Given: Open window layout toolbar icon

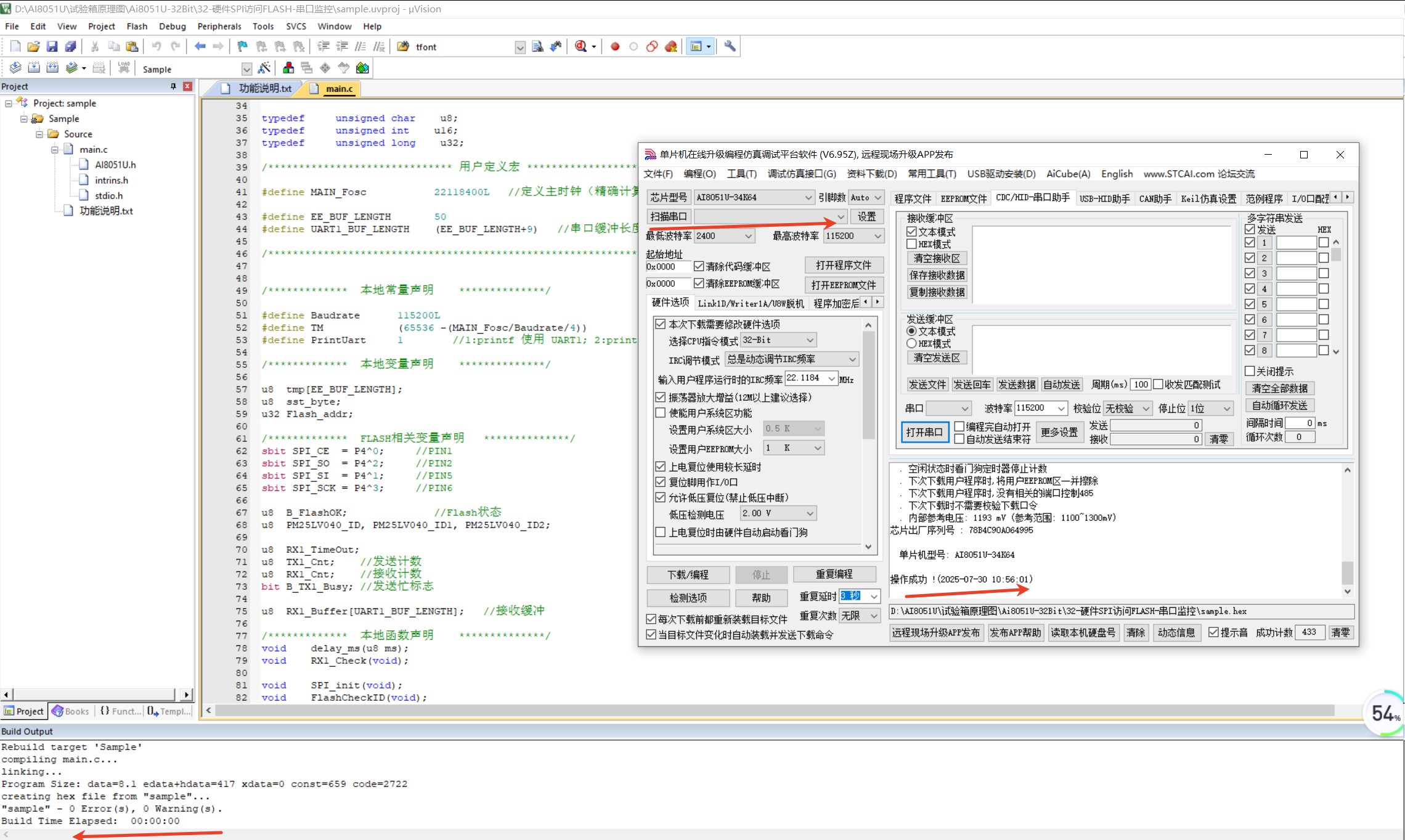Looking at the screenshot, I should point(696,46).
